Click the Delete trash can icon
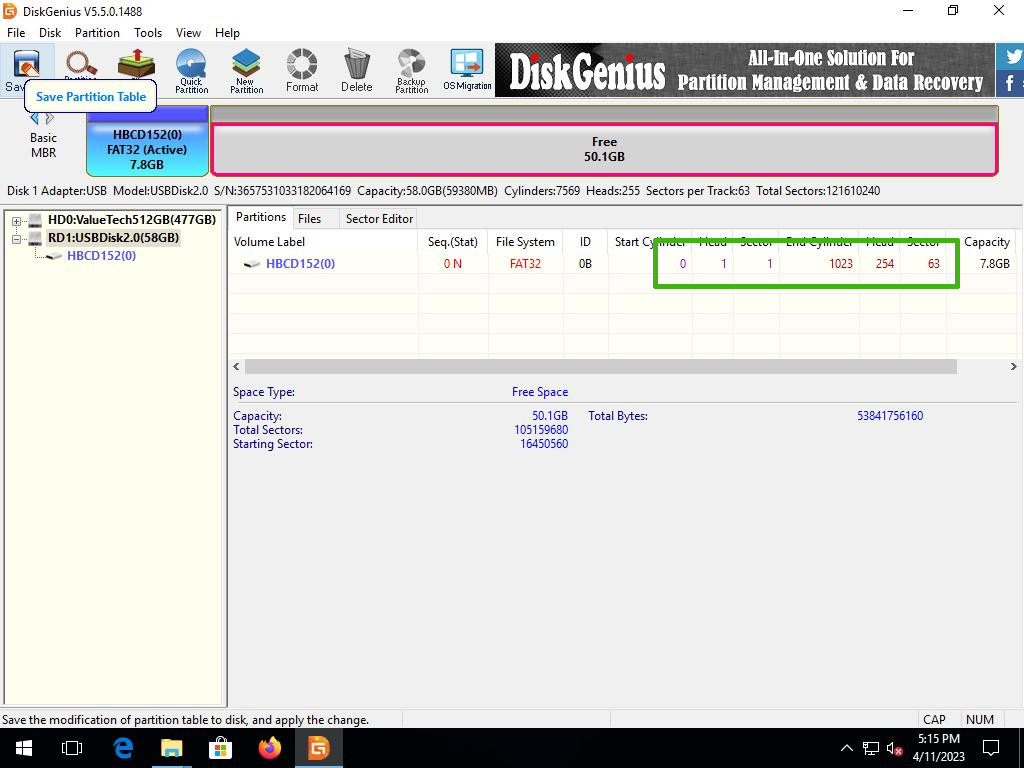The width and height of the screenshot is (1024, 768). point(356,71)
